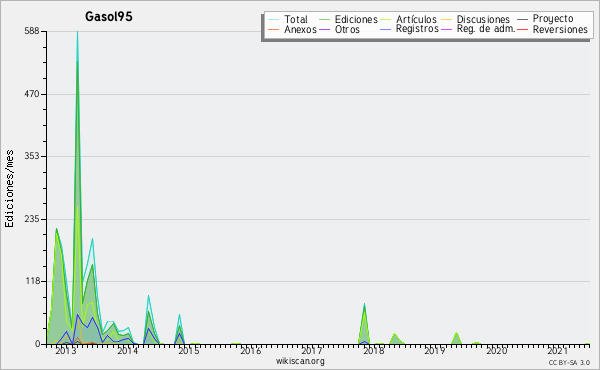This screenshot has height=370, width=600.
Task: Click the 2019 x-axis label
Action: tap(434, 350)
